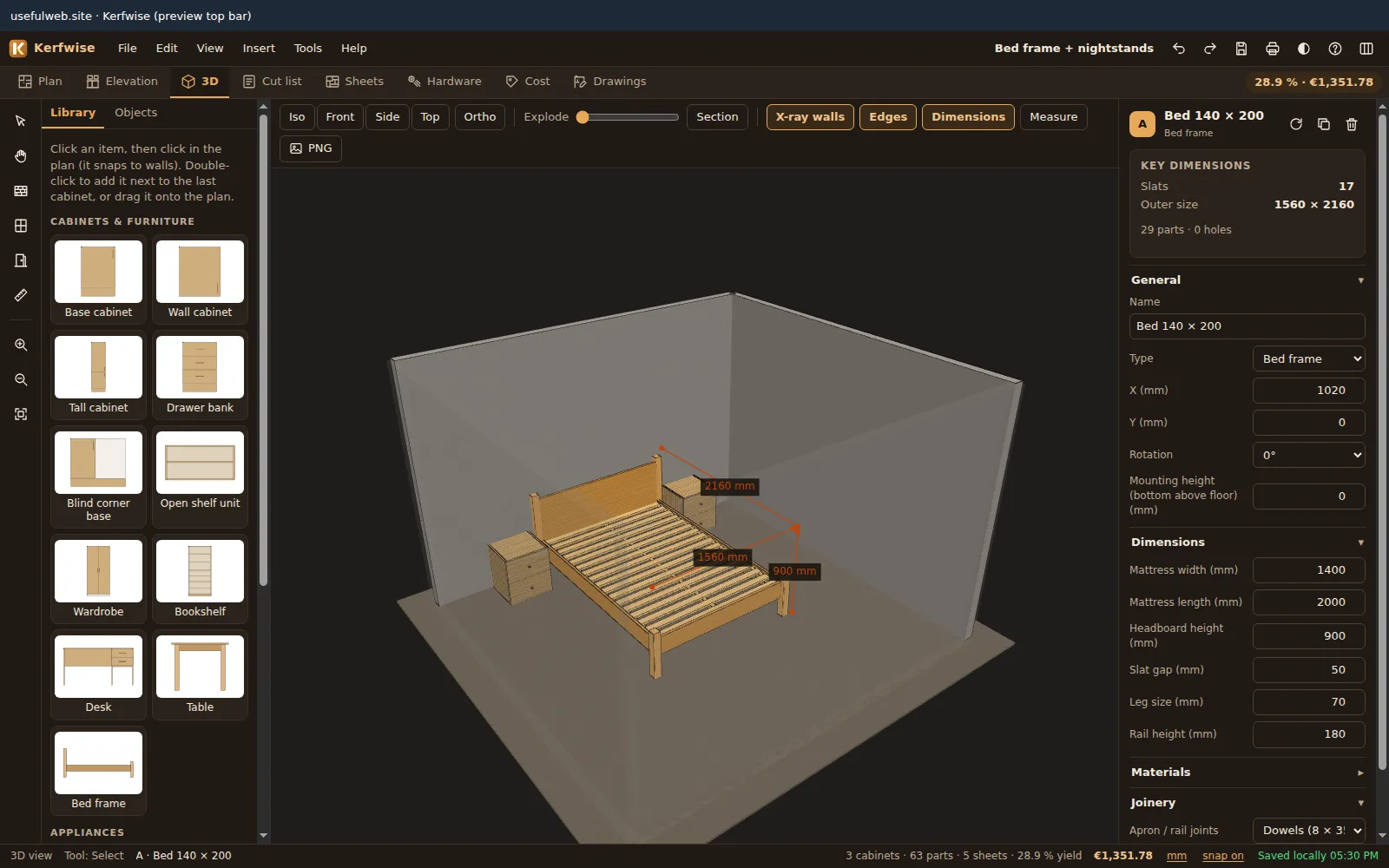
Task: Toggle dark/light theme contrast icon
Action: 1304,49
